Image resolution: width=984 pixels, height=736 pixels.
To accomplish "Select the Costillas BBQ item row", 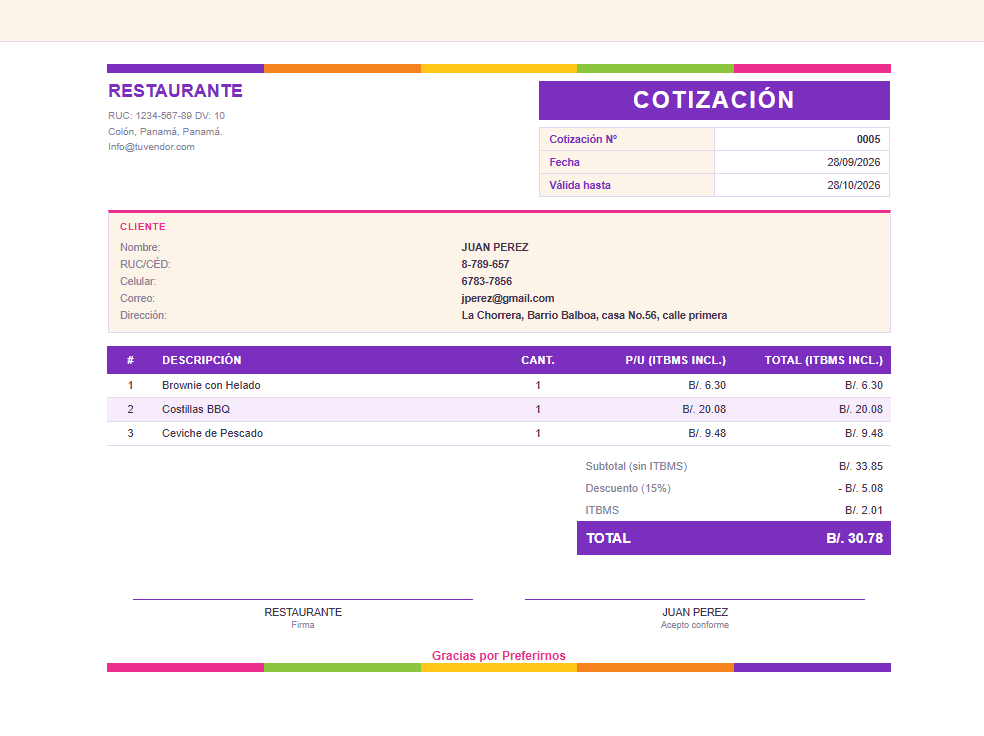I will tap(499, 409).
